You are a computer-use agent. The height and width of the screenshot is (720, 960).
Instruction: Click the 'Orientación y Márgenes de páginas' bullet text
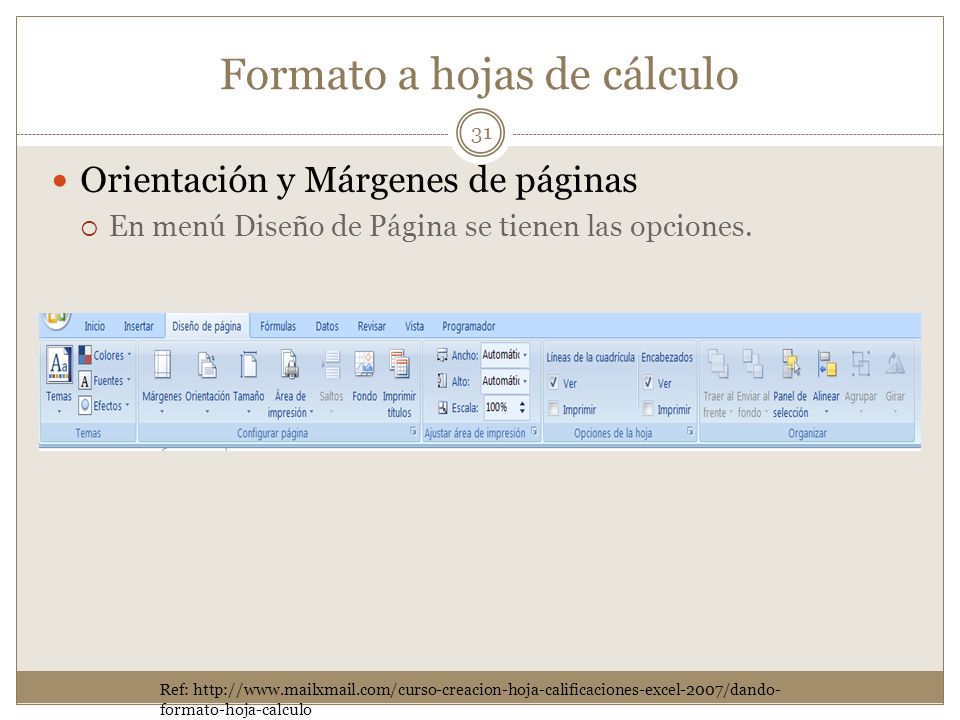coord(359,181)
